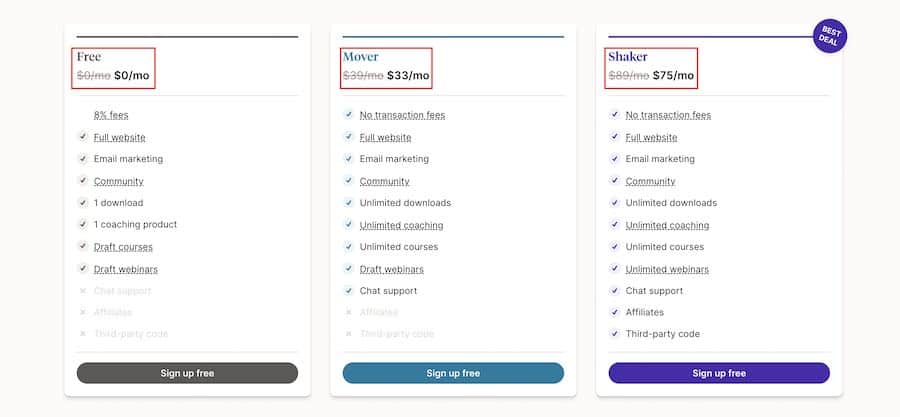Click the Mover plan "Sign up free" button
Screen dimensions: 900x417
tap(453, 373)
